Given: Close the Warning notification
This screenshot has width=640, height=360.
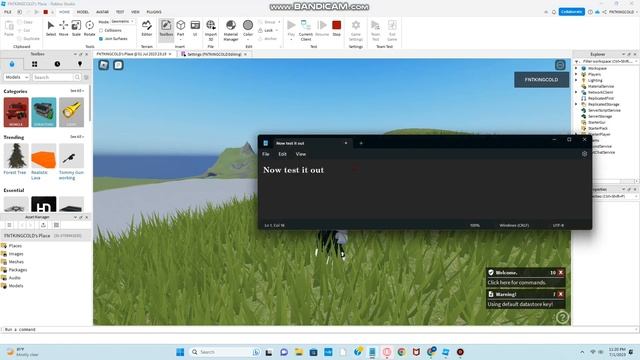Looking at the screenshot, I should coord(561,294).
